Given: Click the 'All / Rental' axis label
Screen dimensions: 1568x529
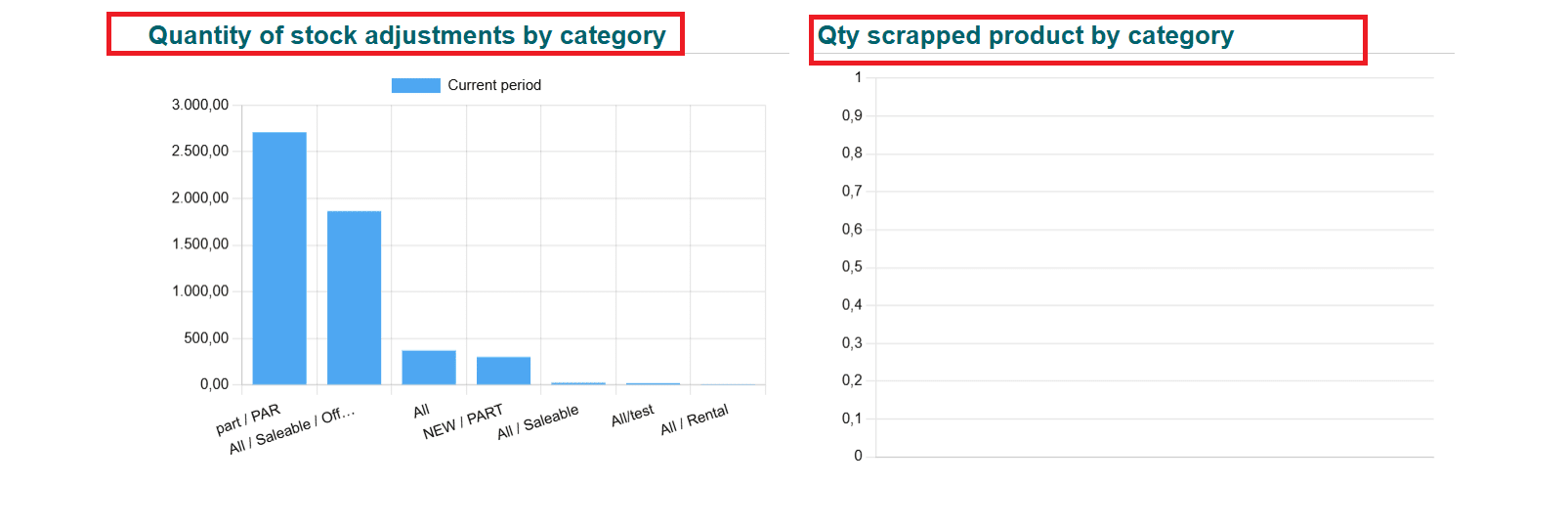Looking at the screenshot, I should pyautogui.click(x=695, y=419).
